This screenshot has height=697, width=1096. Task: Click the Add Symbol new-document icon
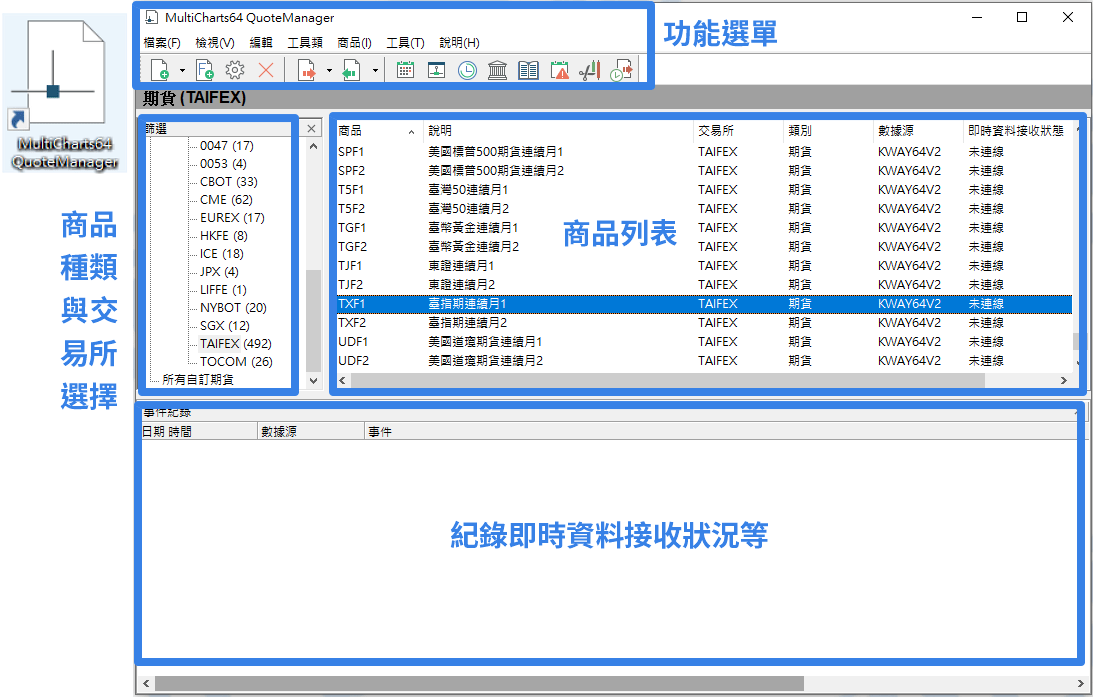point(160,70)
